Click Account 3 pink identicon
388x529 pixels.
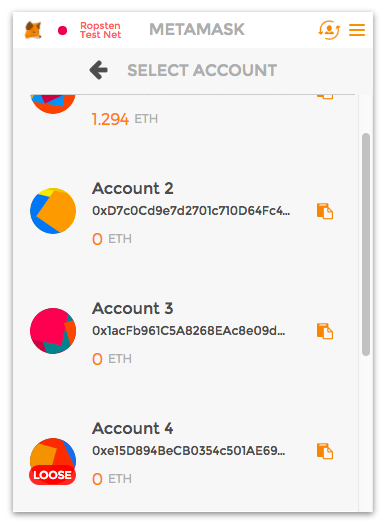[53, 331]
